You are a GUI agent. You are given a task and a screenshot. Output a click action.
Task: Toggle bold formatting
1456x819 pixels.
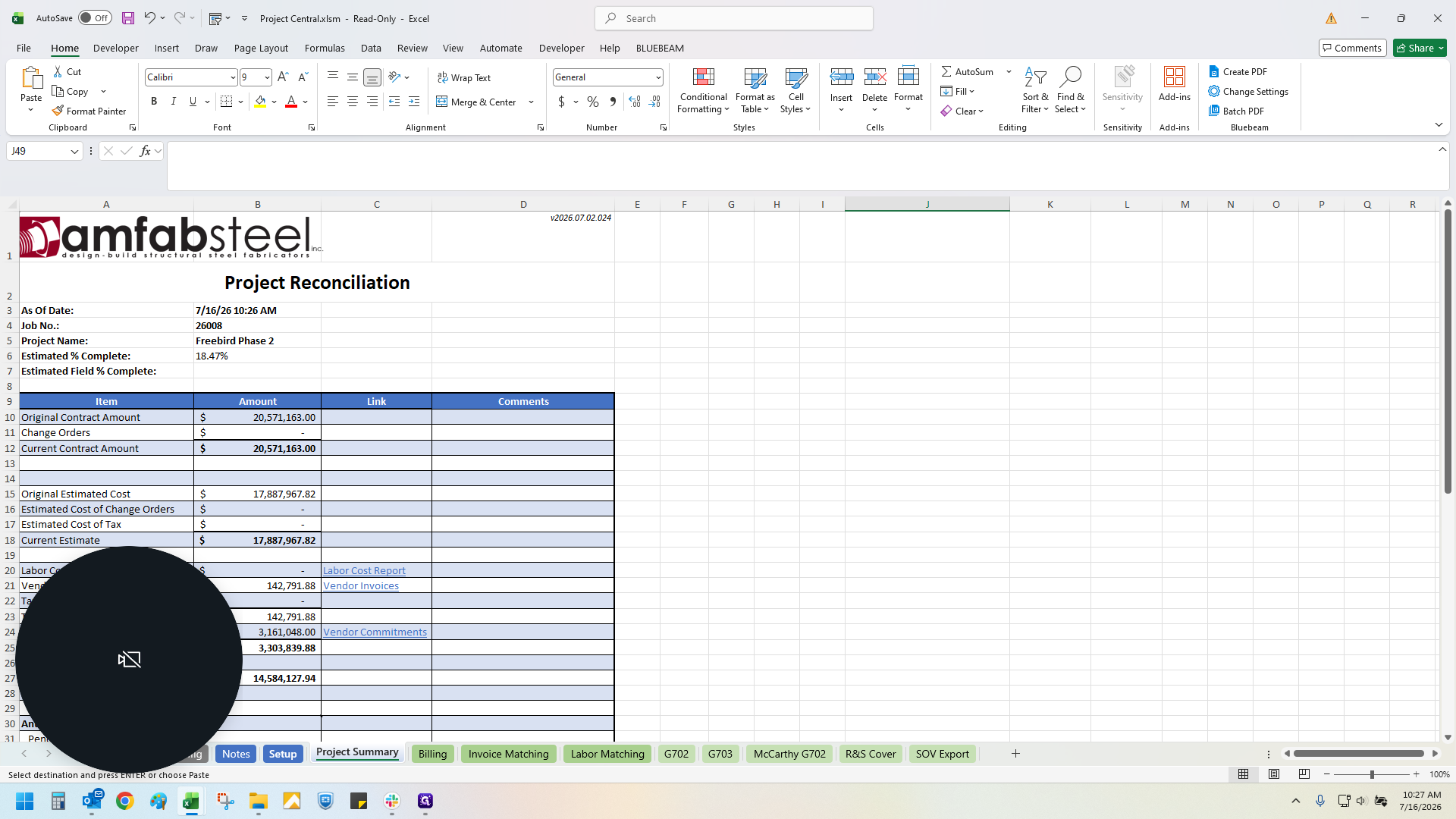[x=154, y=102]
